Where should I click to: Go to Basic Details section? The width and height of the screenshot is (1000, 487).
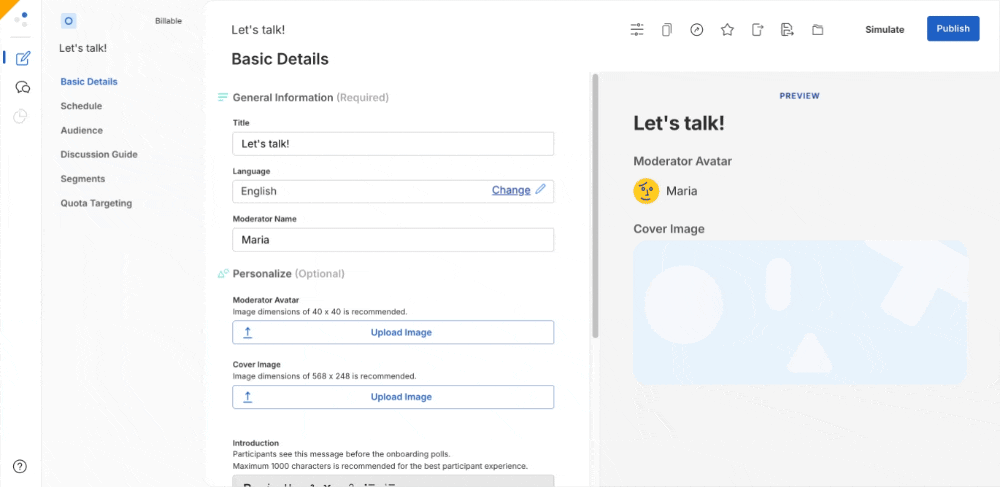pyautogui.click(x=89, y=82)
